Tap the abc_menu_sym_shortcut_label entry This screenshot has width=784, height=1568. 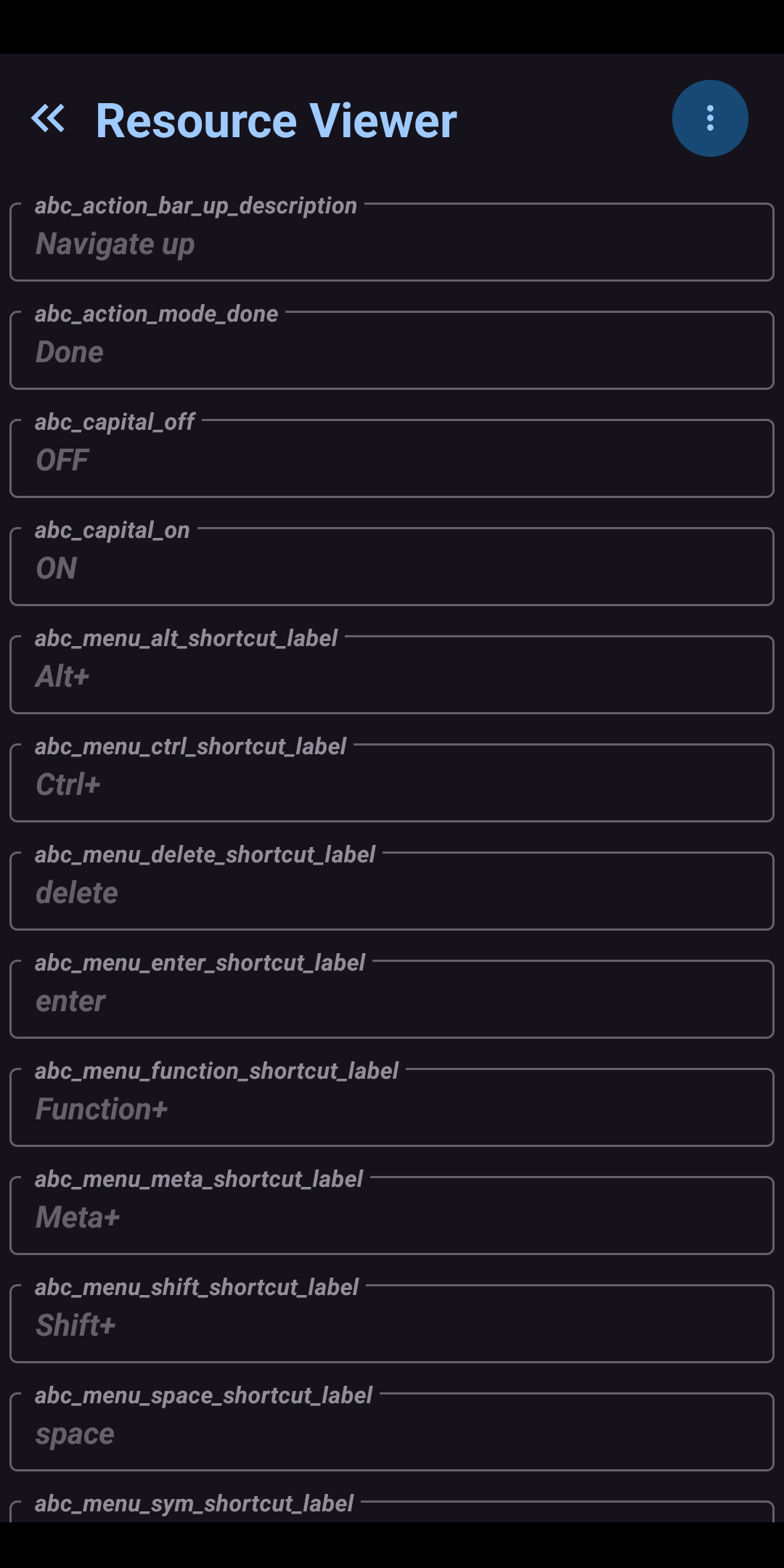click(x=392, y=1508)
